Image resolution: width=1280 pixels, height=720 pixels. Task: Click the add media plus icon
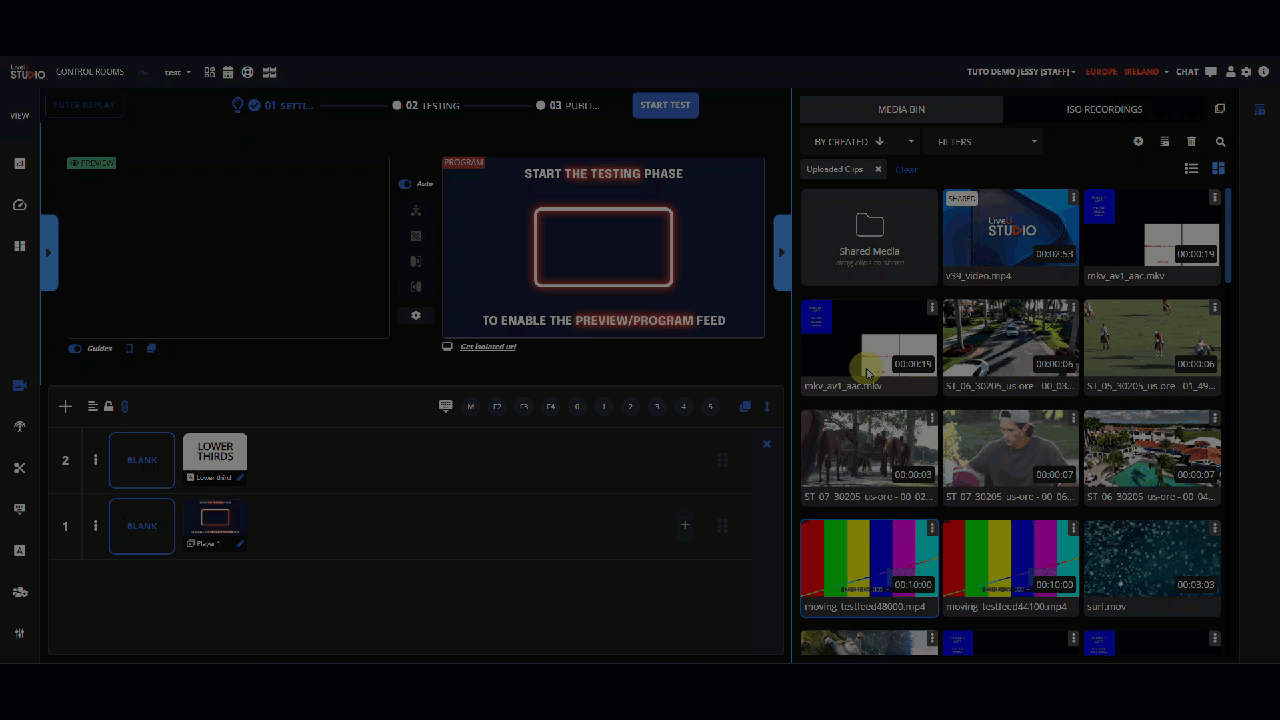tap(1138, 142)
